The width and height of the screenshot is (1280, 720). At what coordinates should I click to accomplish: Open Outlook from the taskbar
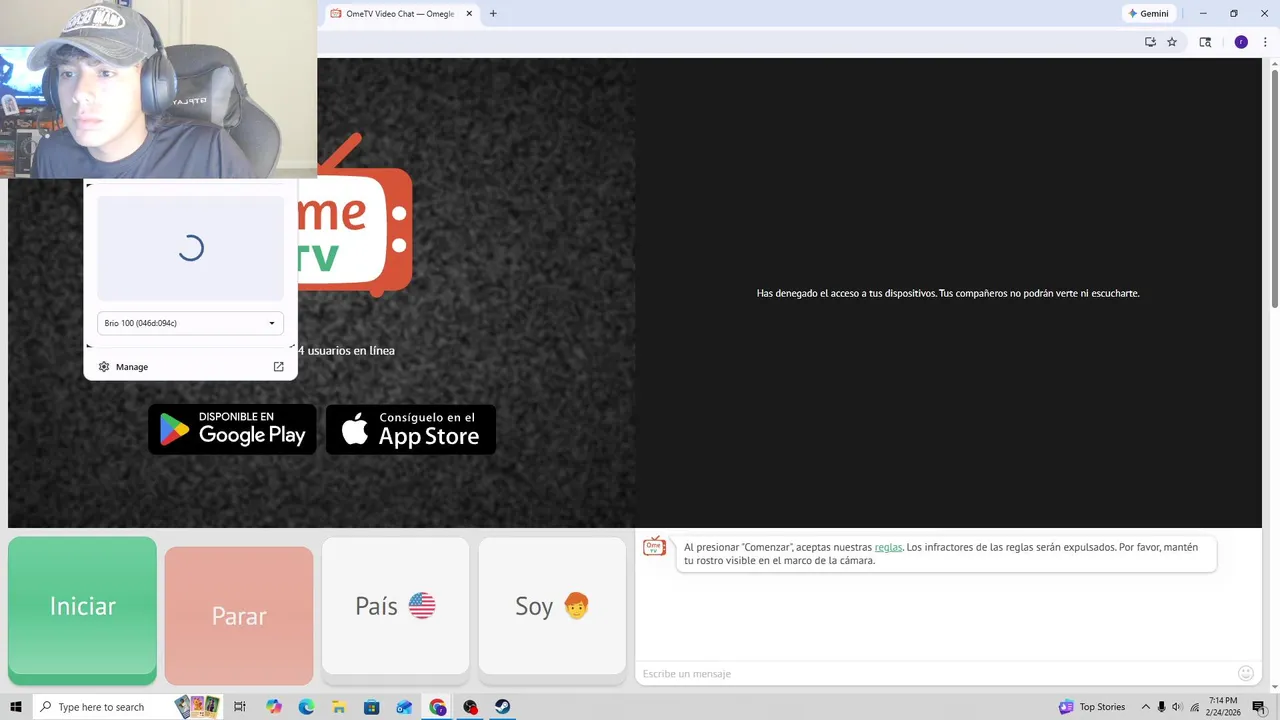tap(404, 707)
